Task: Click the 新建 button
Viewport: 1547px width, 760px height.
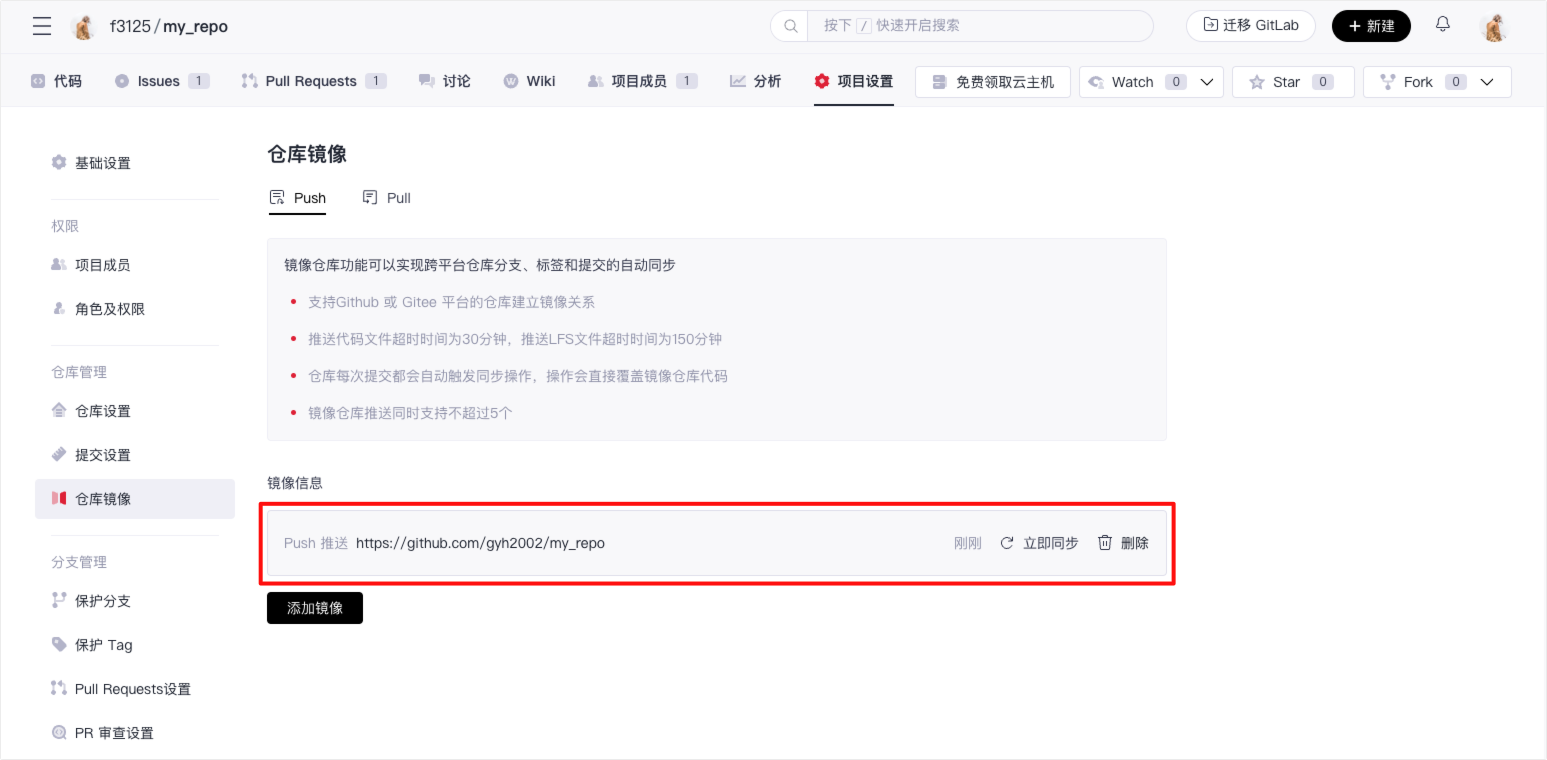Action: [1370, 26]
